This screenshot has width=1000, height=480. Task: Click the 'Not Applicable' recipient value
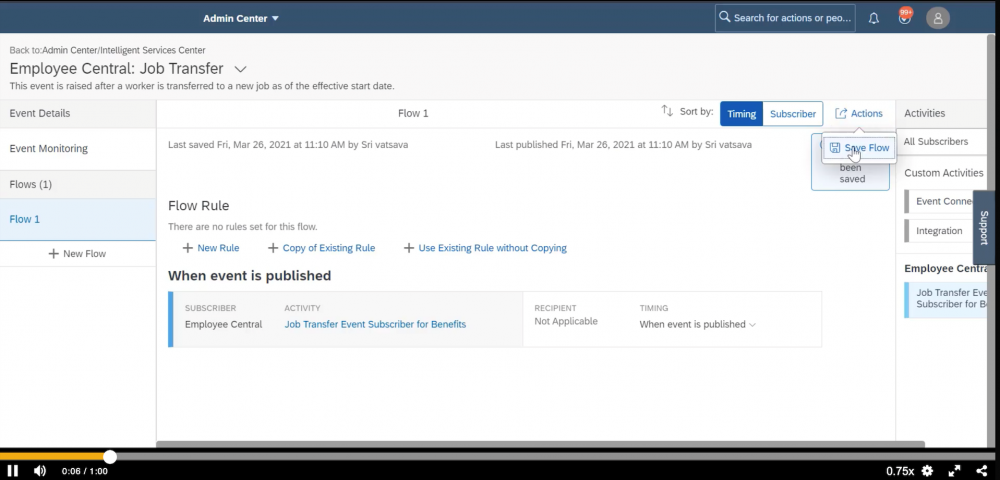pyautogui.click(x=566, y=321)
